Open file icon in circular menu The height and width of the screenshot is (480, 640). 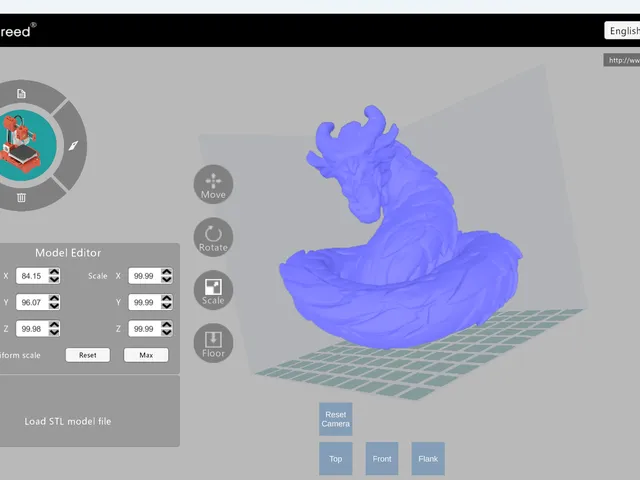pos(21,94)
